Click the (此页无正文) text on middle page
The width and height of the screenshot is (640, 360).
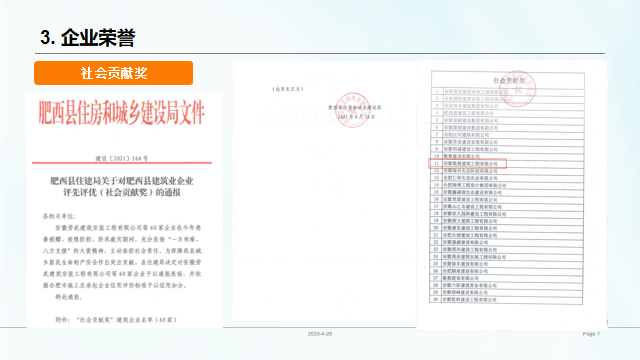tap(288, 89)
